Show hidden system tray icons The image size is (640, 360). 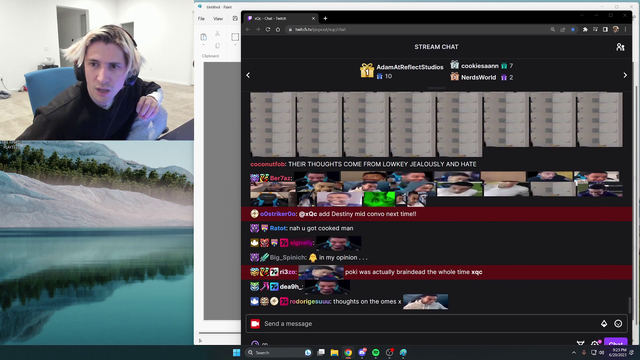(574, 353)
